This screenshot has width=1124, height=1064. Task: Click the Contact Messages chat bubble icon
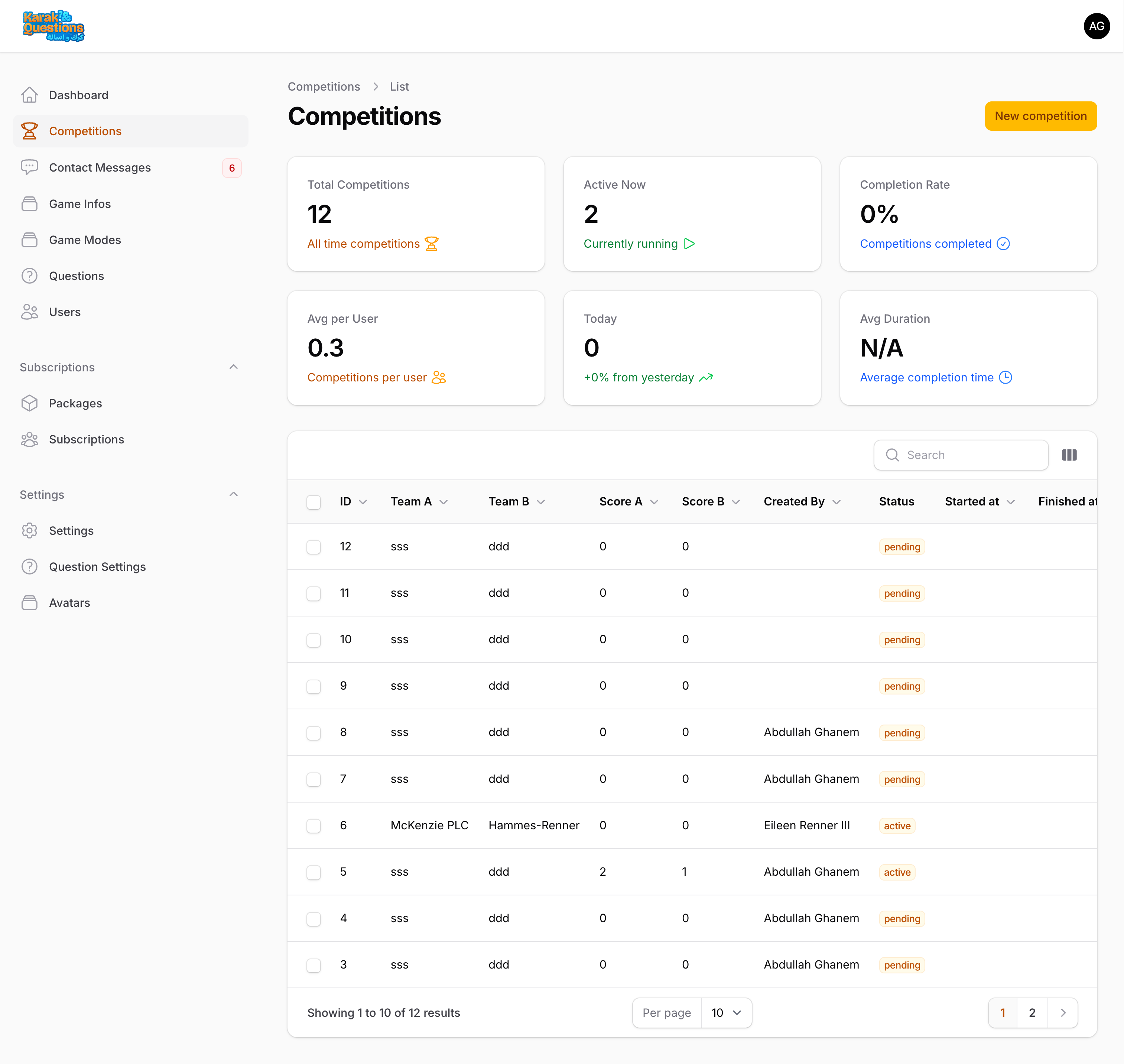click(x=29, y=167)
